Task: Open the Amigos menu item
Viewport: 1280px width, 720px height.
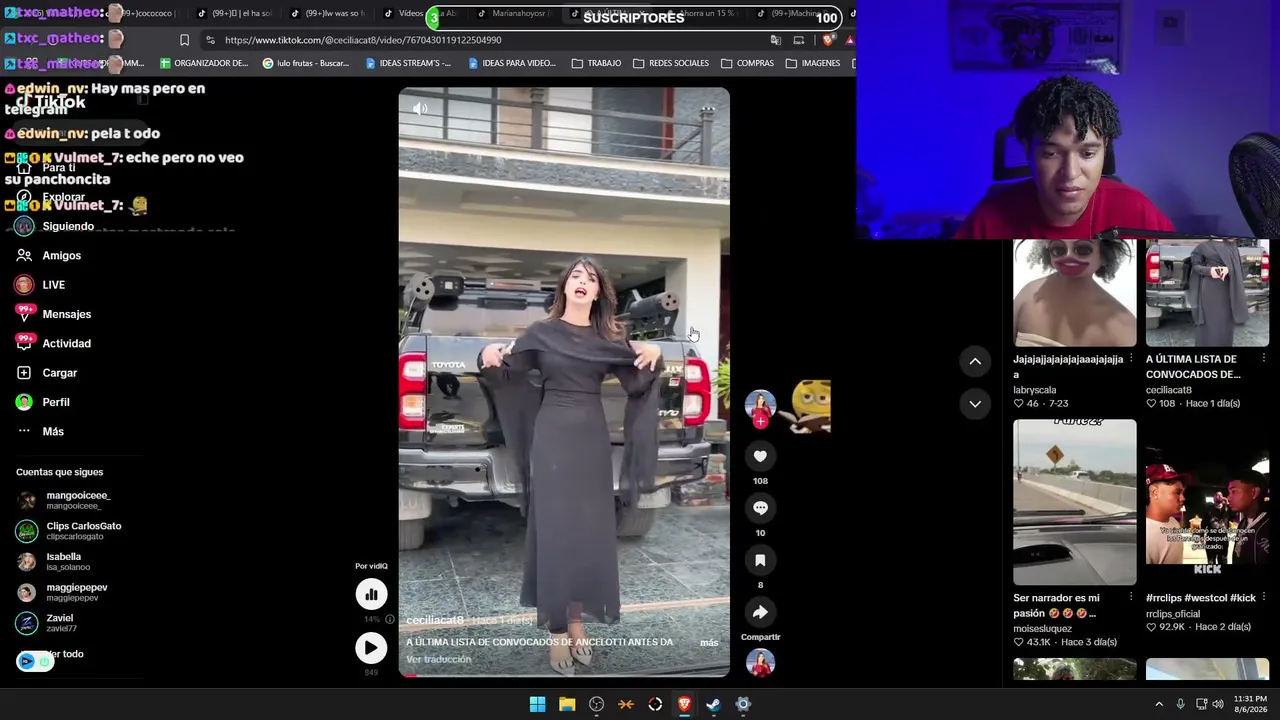Action: (62, 255)
